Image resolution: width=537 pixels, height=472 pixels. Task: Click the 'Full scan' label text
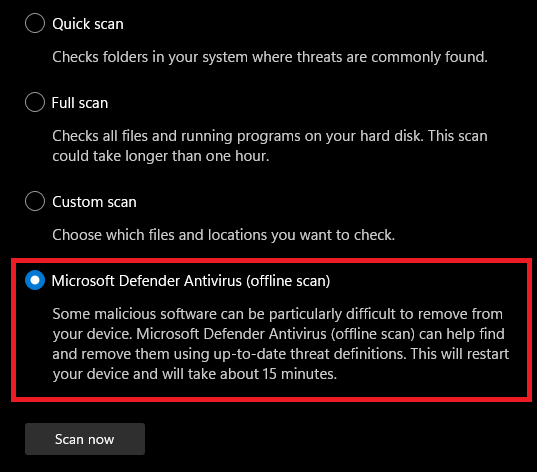coord(80,103)
